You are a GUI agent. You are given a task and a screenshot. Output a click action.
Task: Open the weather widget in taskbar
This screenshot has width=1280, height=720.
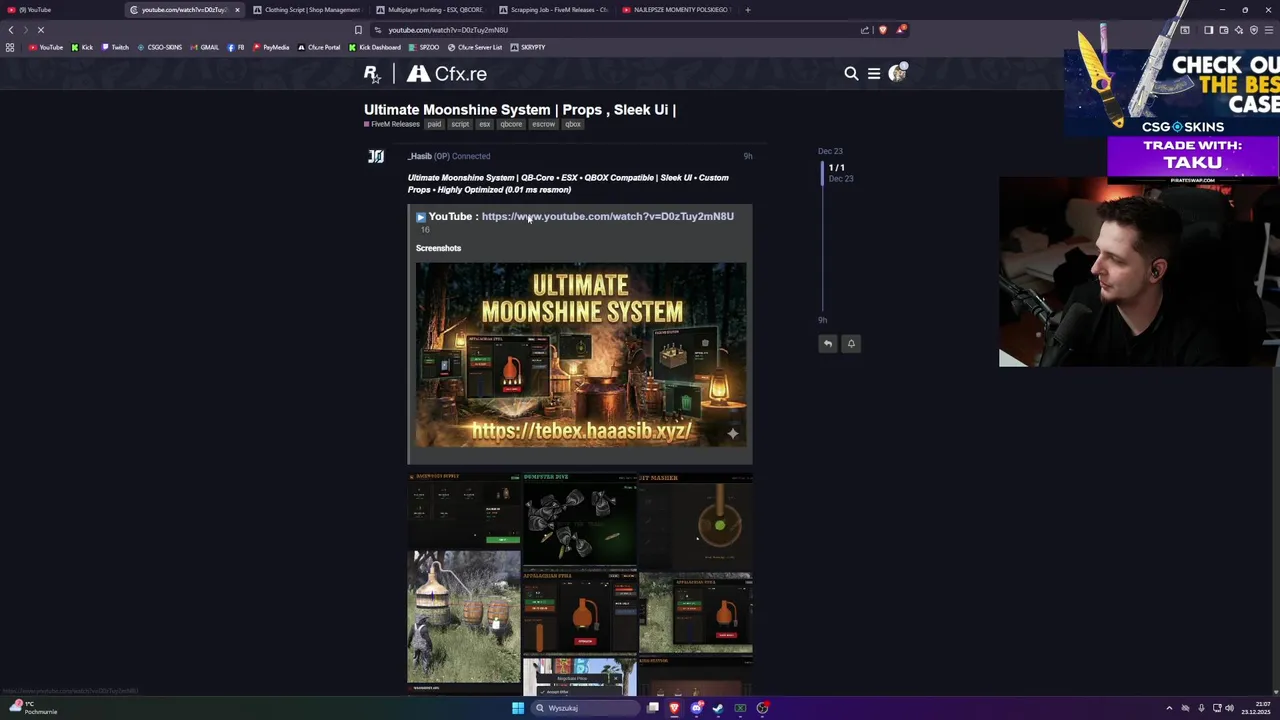pos(32,707)
